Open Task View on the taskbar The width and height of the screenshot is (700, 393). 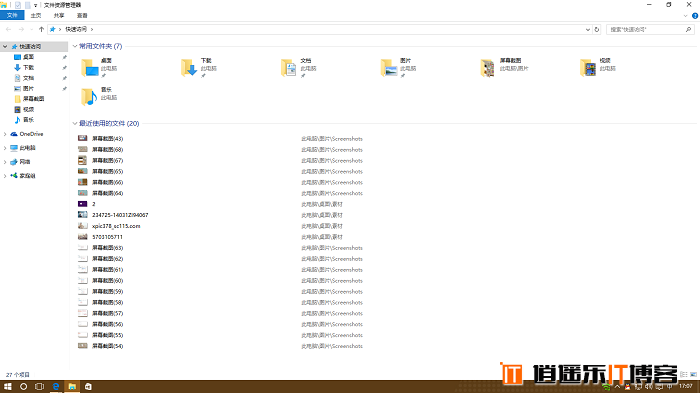click(39, 386)
